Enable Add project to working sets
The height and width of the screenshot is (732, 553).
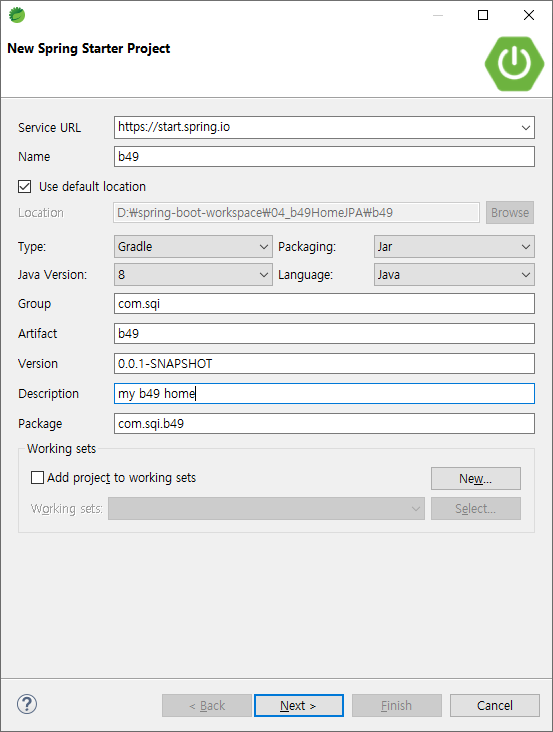pyautogui.click(x=37, y=478)
